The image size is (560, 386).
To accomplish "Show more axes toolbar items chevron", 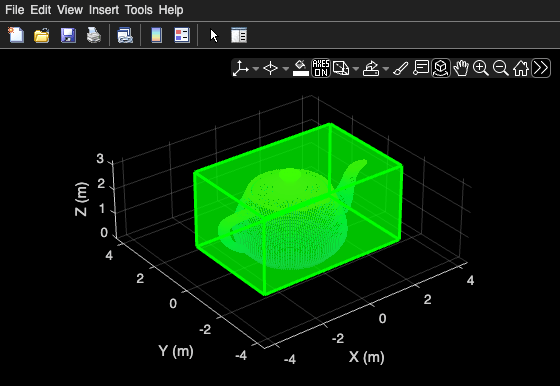I will click(x=541, y=68).
